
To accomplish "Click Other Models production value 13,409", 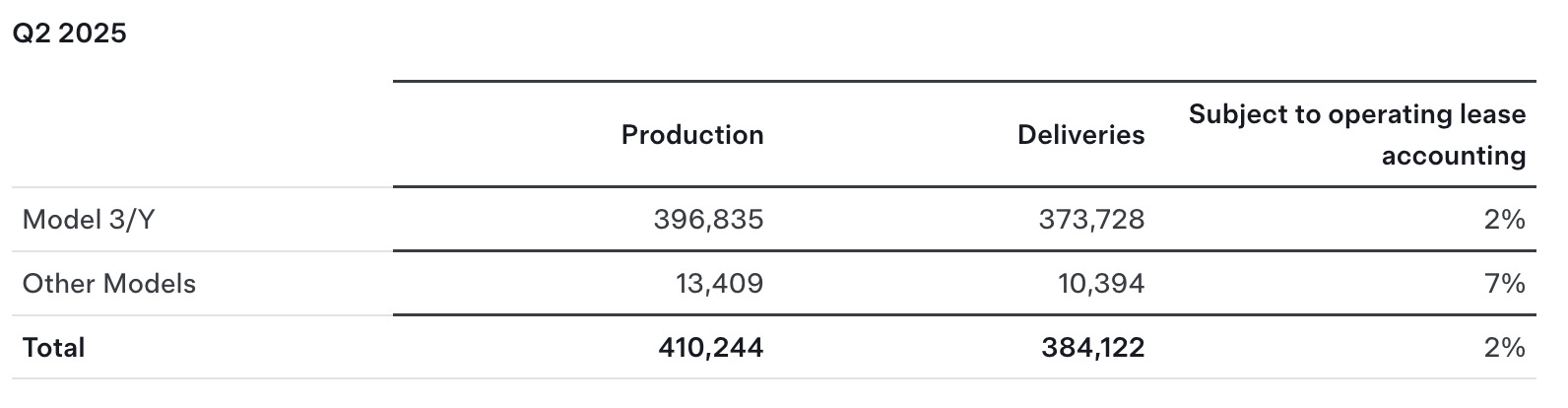I will [719, 284].
